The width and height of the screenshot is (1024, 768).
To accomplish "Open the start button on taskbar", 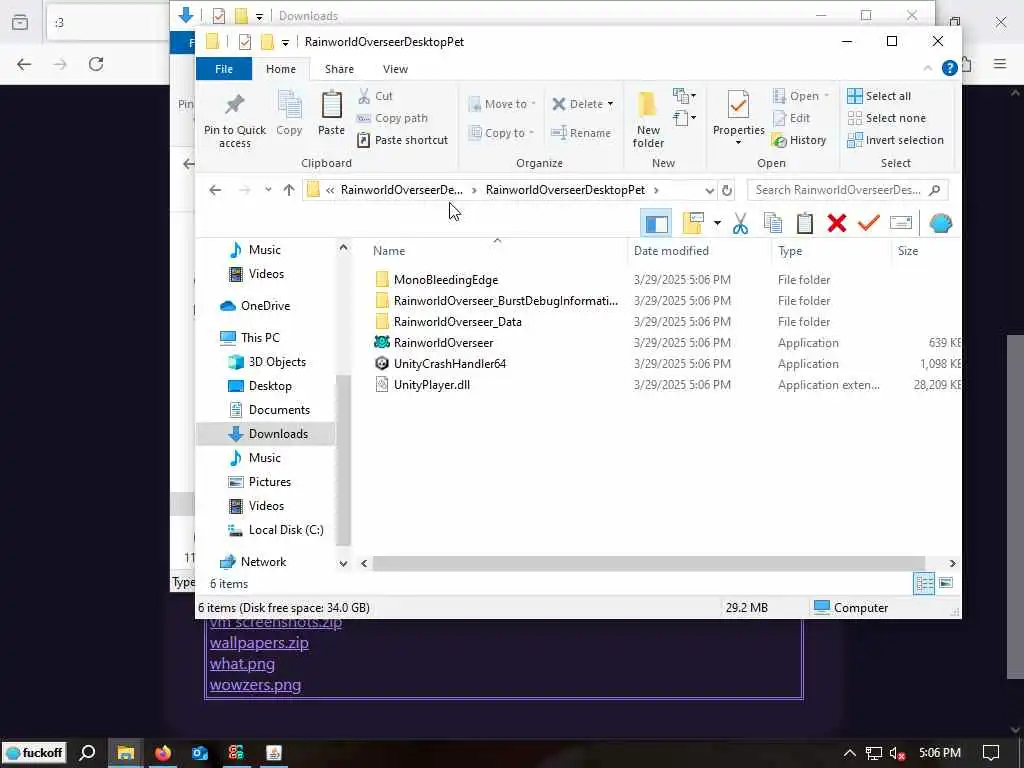I will (x=34, y=753).
